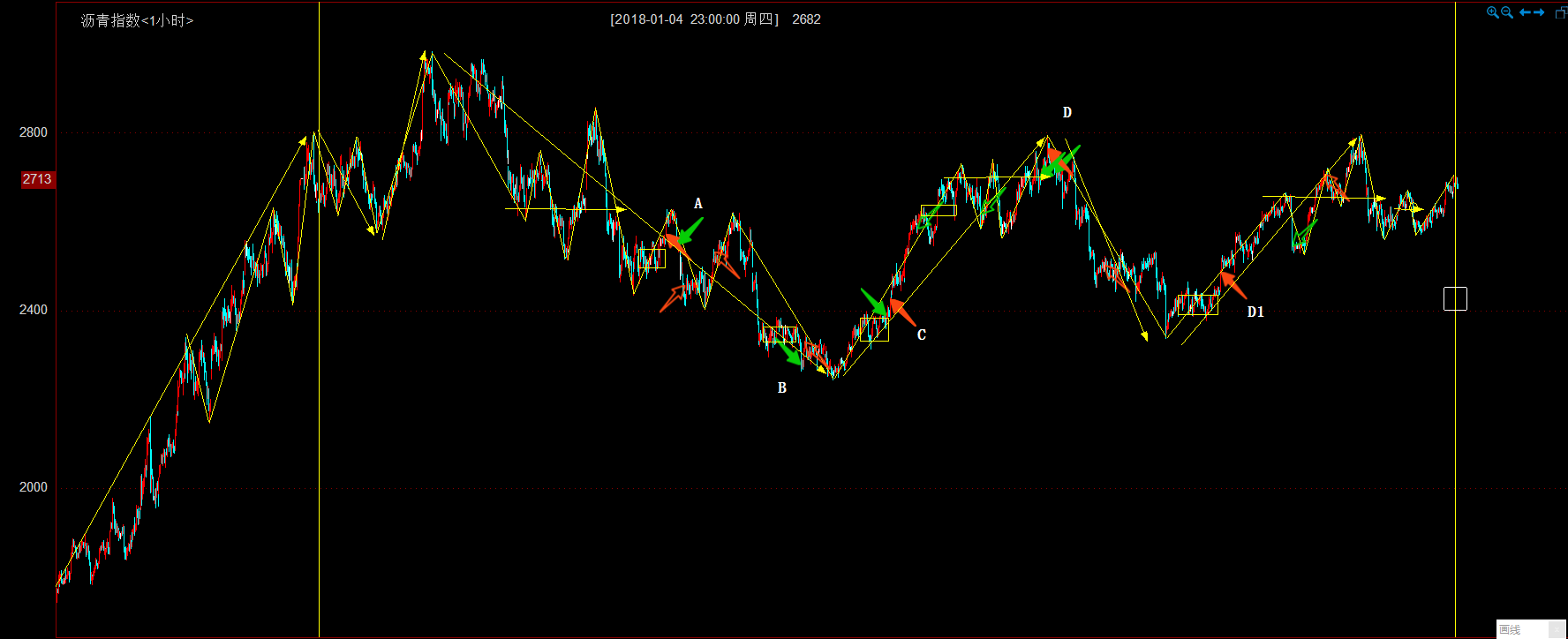
Task: Click the 2682 value in header
Action: pos(806,19)
